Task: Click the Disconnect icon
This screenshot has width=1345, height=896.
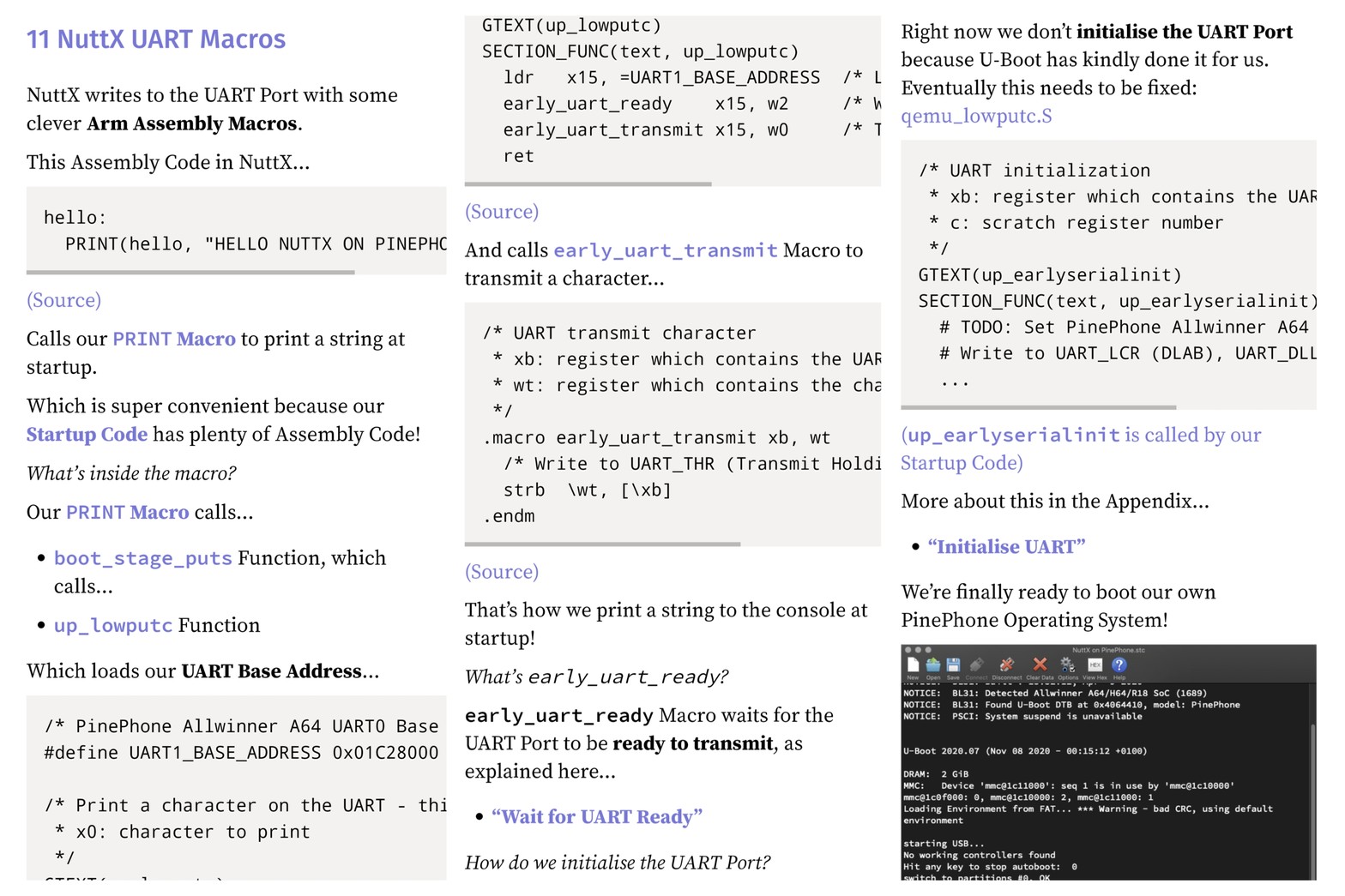Action: pos(1007,666)
